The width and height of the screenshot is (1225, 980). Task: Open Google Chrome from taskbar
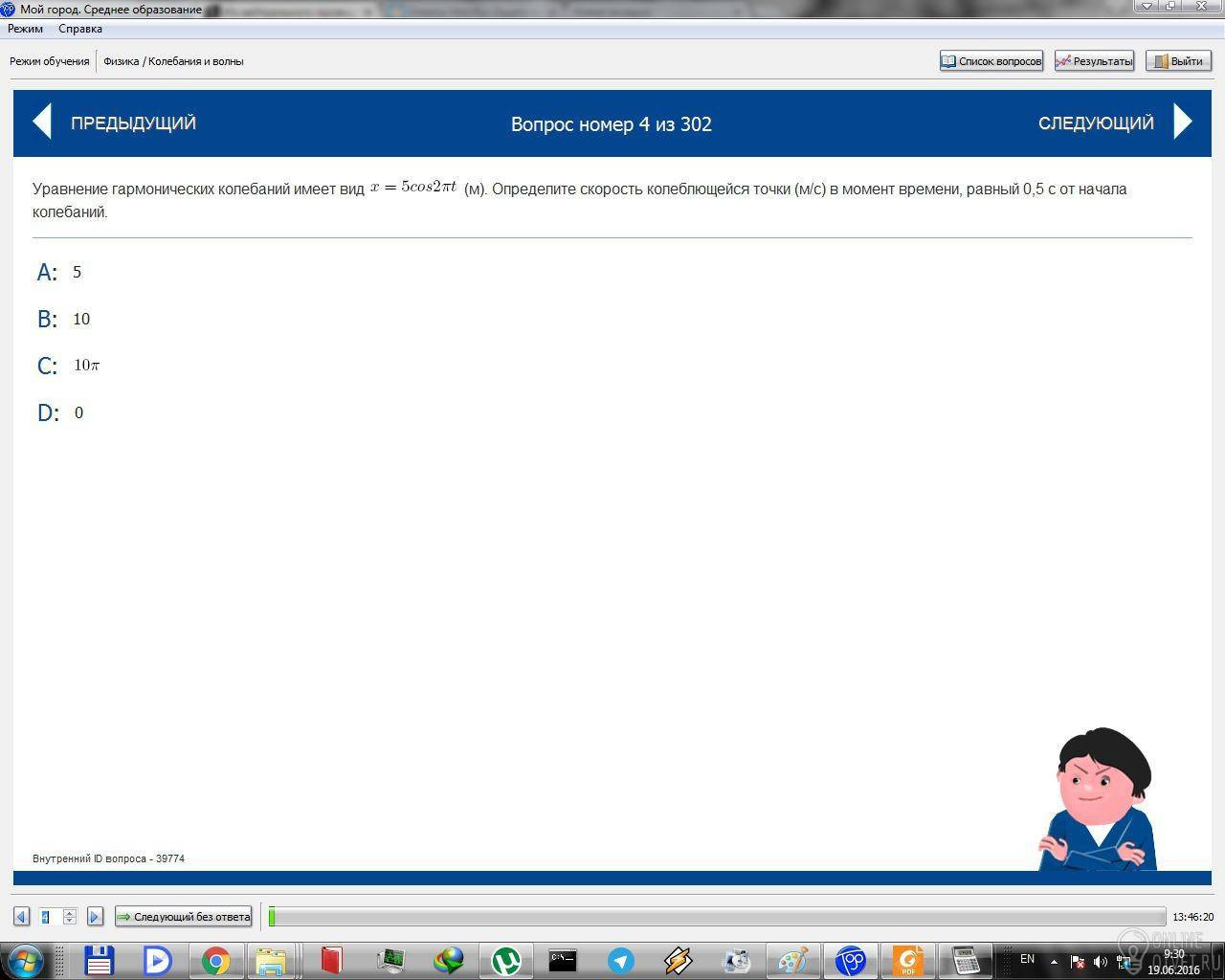(x=215, y=960)
